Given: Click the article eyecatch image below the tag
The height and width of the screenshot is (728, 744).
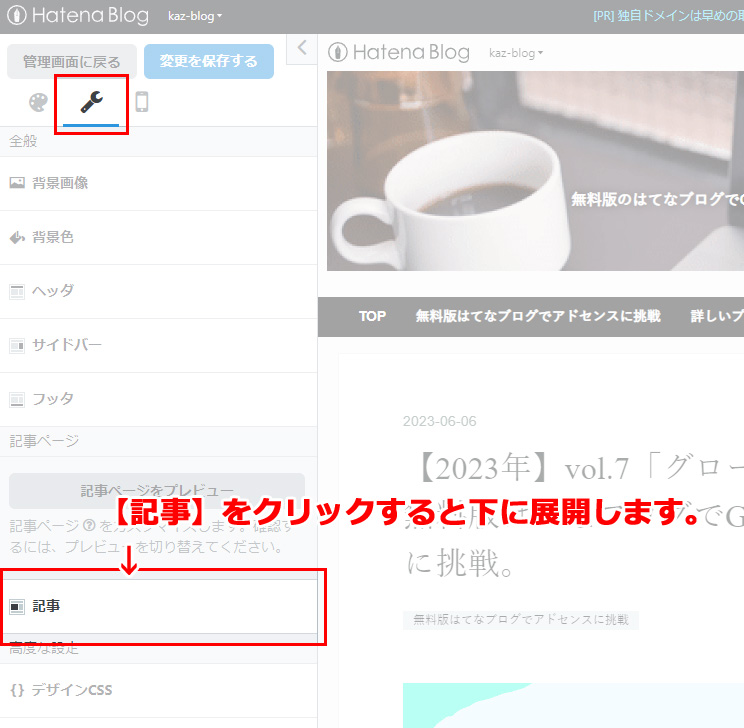Looking at the screenshot, I should point(573,706).
